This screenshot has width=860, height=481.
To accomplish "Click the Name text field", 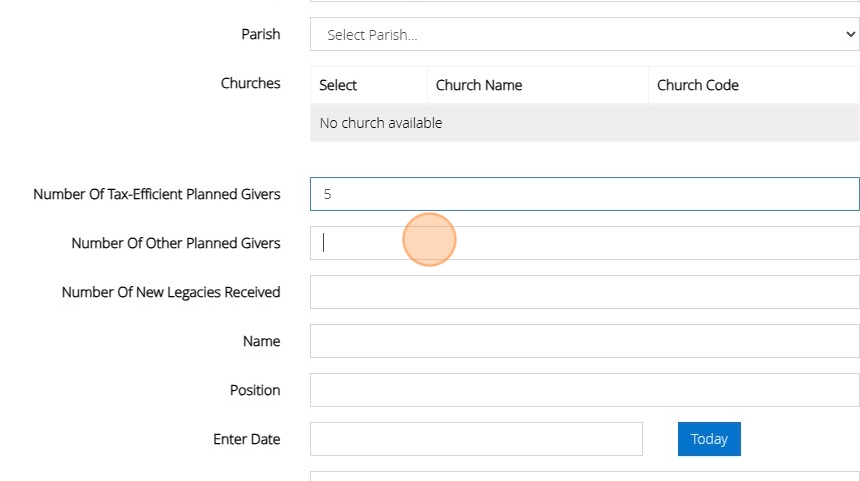I will click(x=584, y=341).
